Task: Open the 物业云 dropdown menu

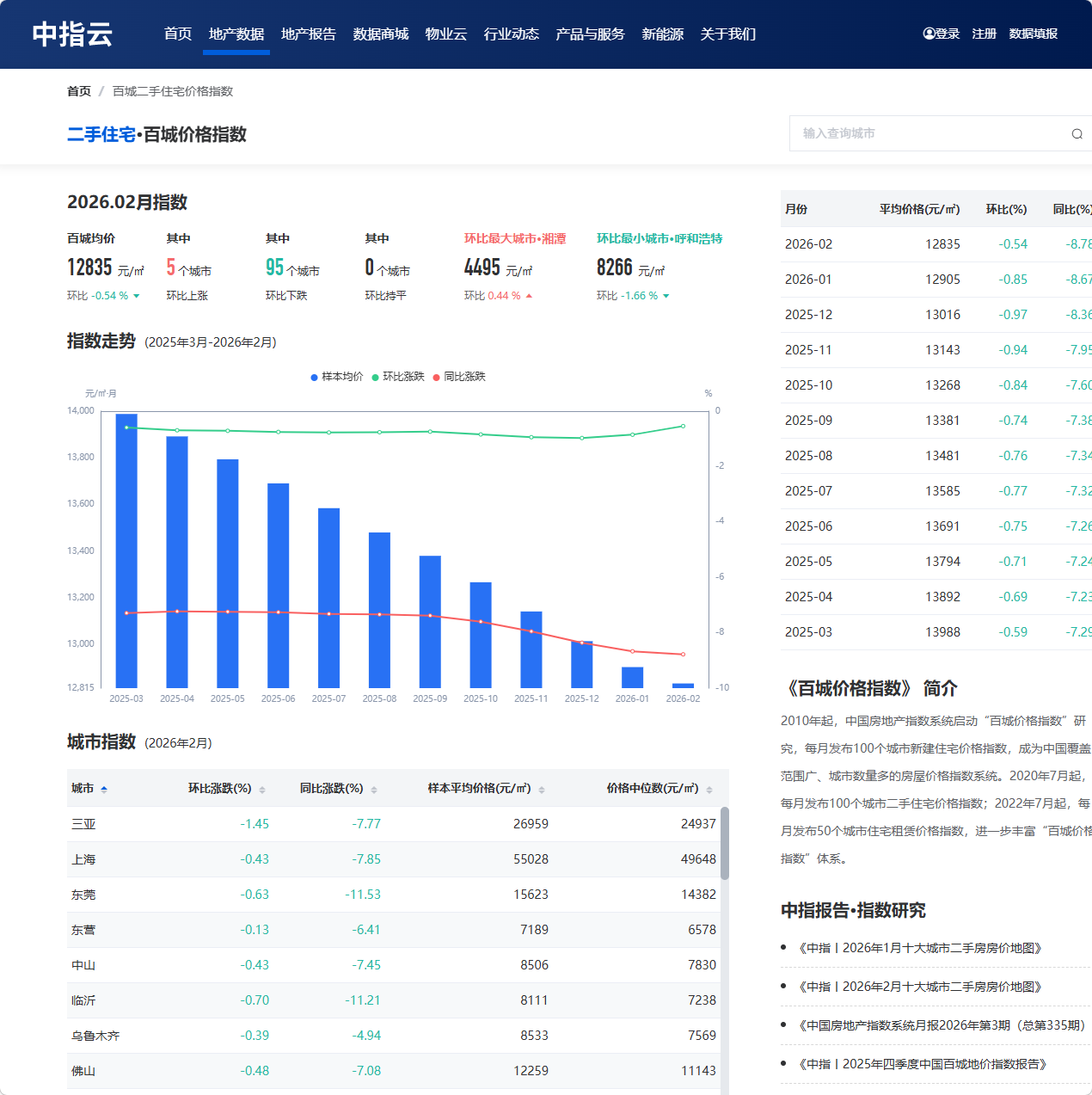Action: pyautogui.click(x=446, y=34)
